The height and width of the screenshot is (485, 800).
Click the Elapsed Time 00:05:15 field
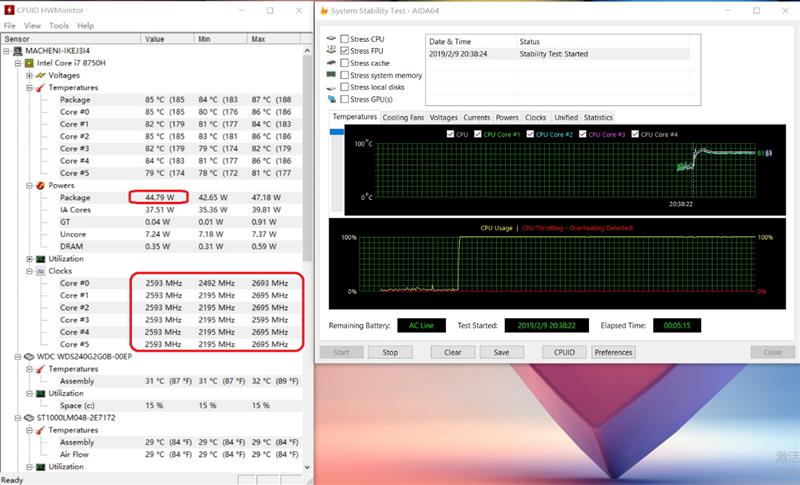coord(677,325)
